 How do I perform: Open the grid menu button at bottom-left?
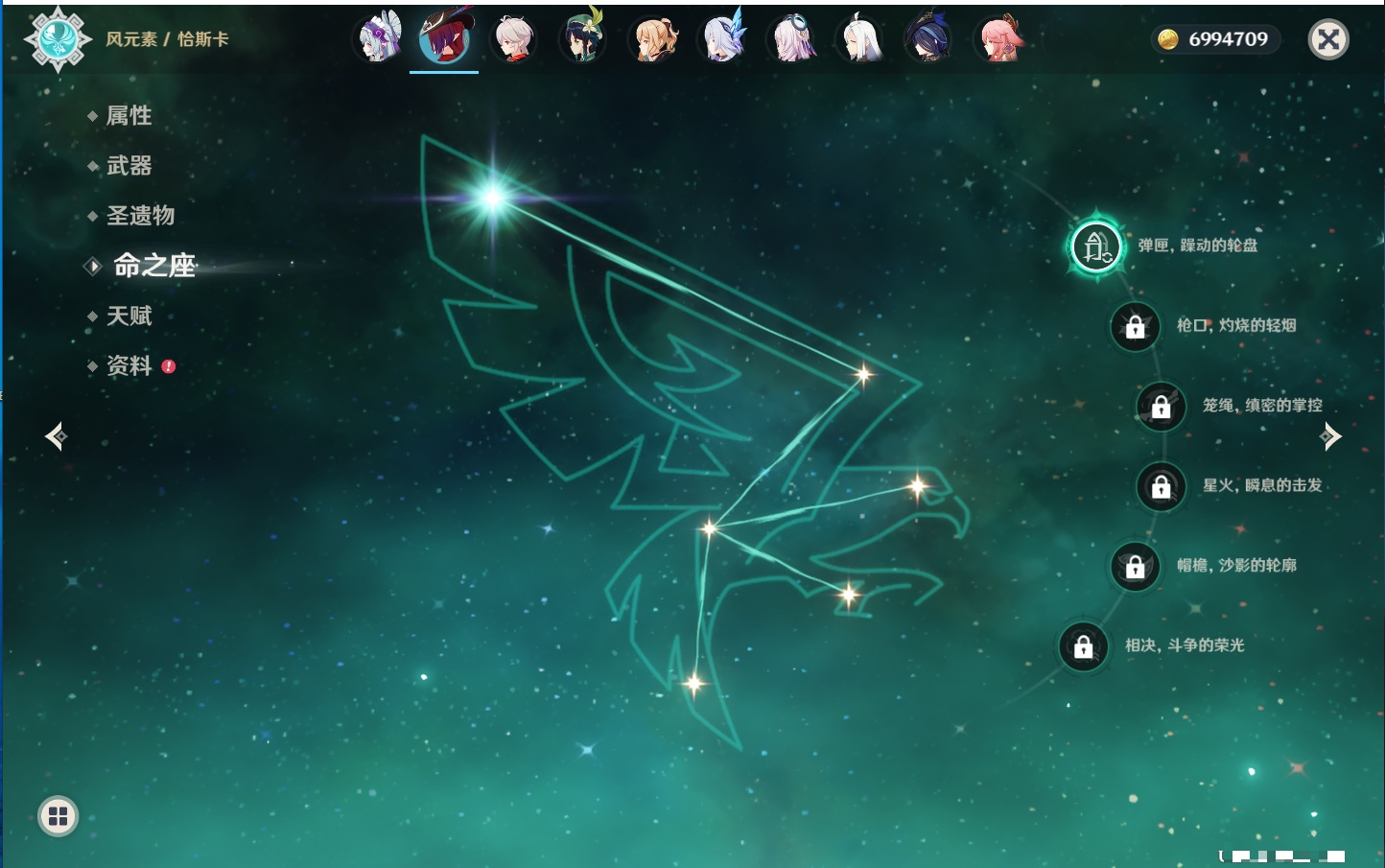tap(58, 816)
